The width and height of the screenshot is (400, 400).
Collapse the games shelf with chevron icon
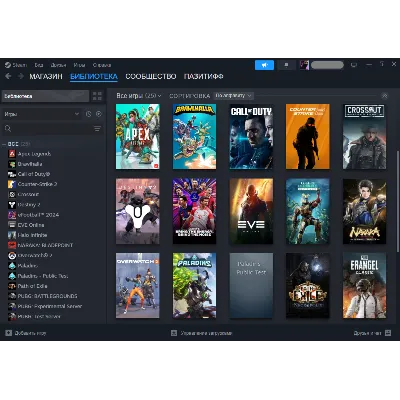pos(385,96)
